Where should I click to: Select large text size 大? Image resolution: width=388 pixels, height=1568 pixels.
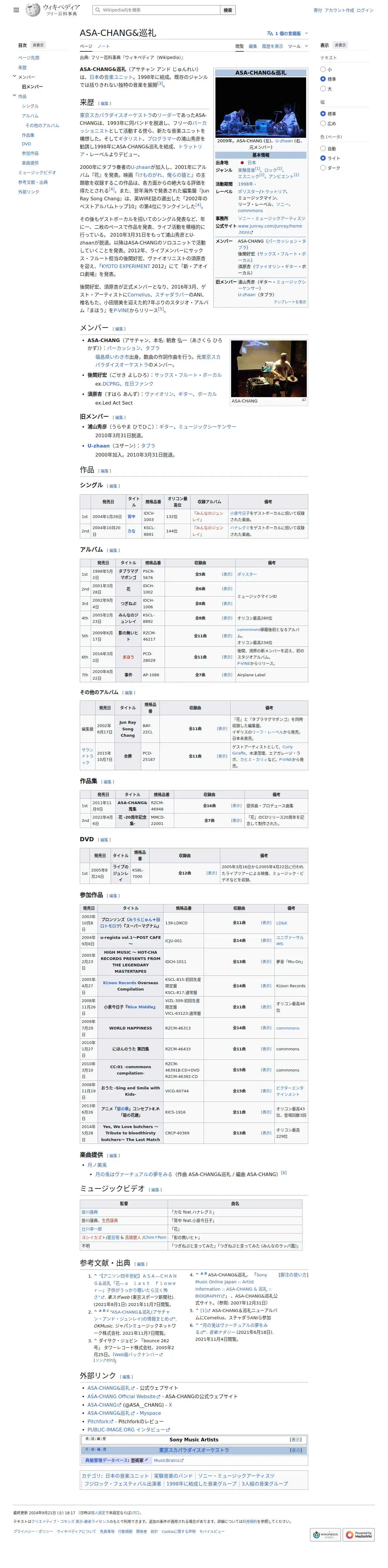323,88
